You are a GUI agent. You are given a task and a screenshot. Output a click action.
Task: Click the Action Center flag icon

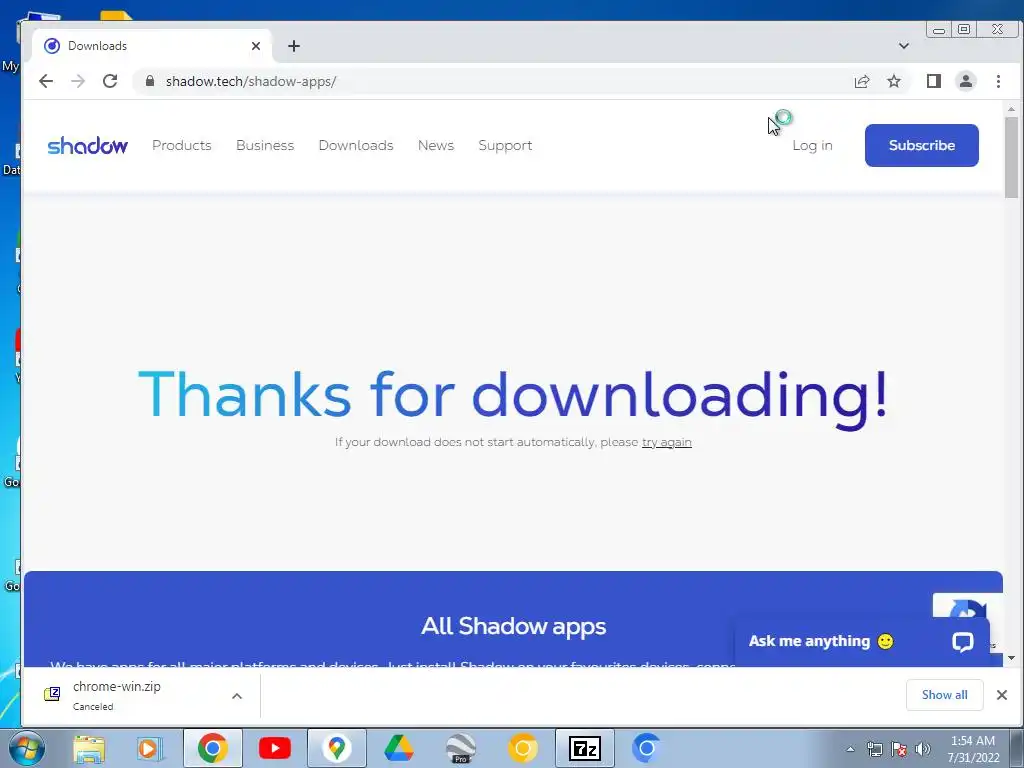[899, 749]
